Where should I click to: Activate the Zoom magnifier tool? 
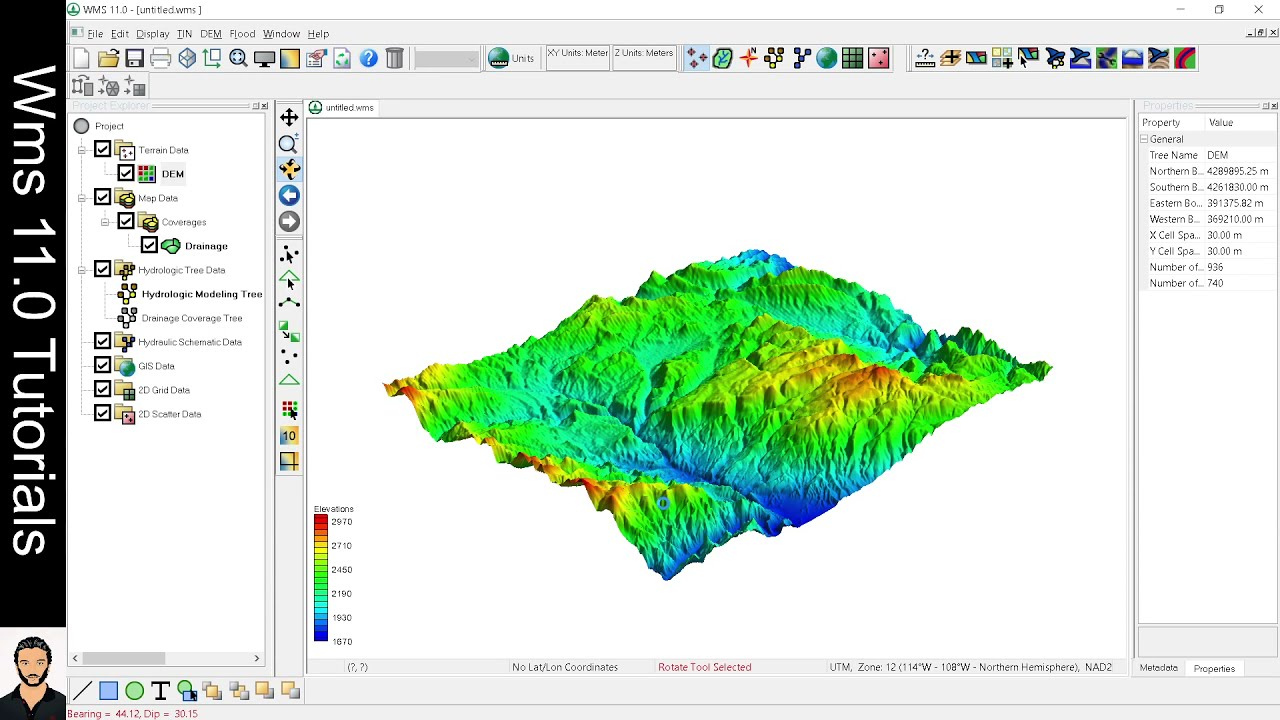point(289,144)
